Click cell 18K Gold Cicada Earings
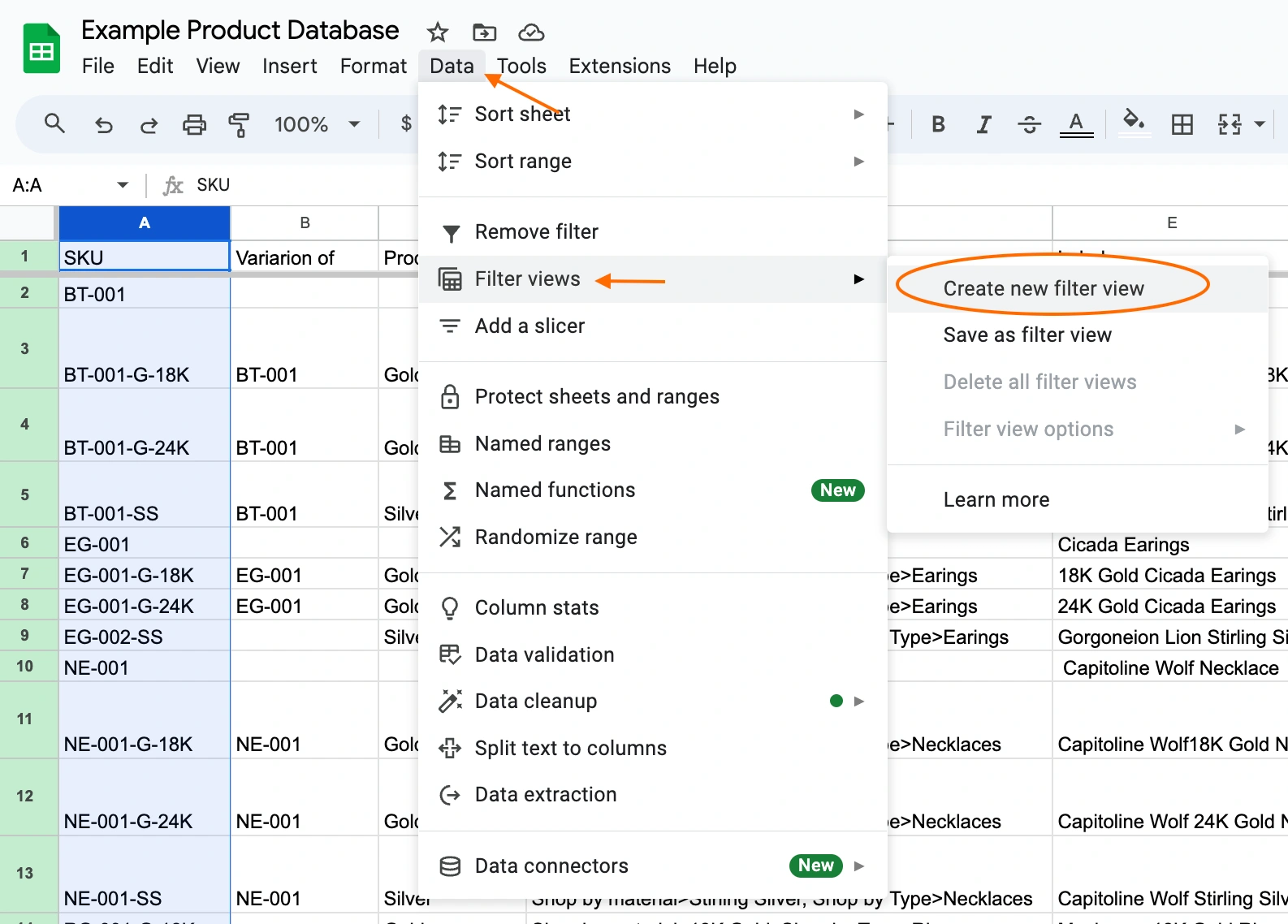Viewport: 1288px width, 924px height. 1171,575
